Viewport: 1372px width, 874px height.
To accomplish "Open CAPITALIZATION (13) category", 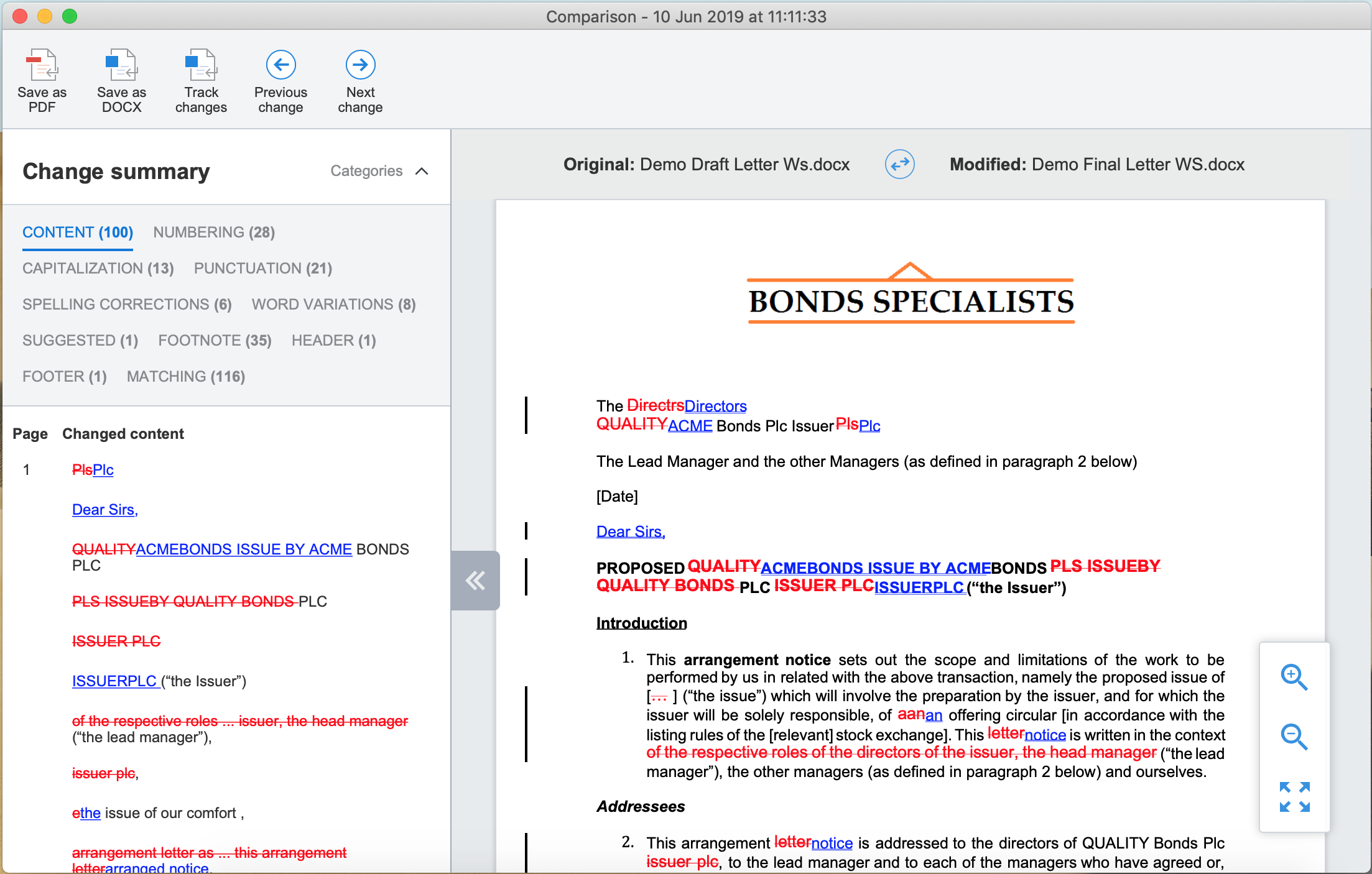I will pyautogui.click(x=98, y=269).
